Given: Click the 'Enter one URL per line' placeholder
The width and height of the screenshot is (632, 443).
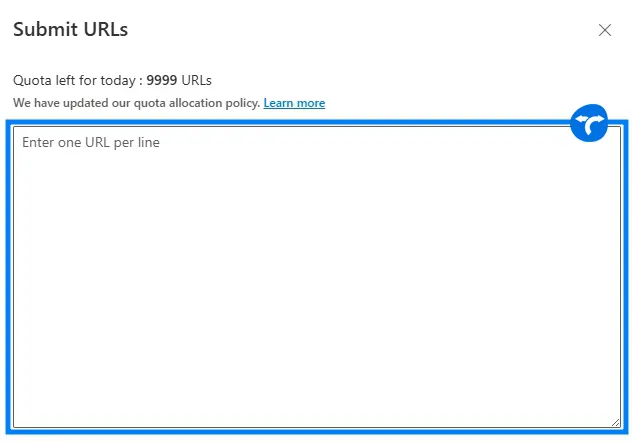Looking at the screenshot, I should 91,143.
